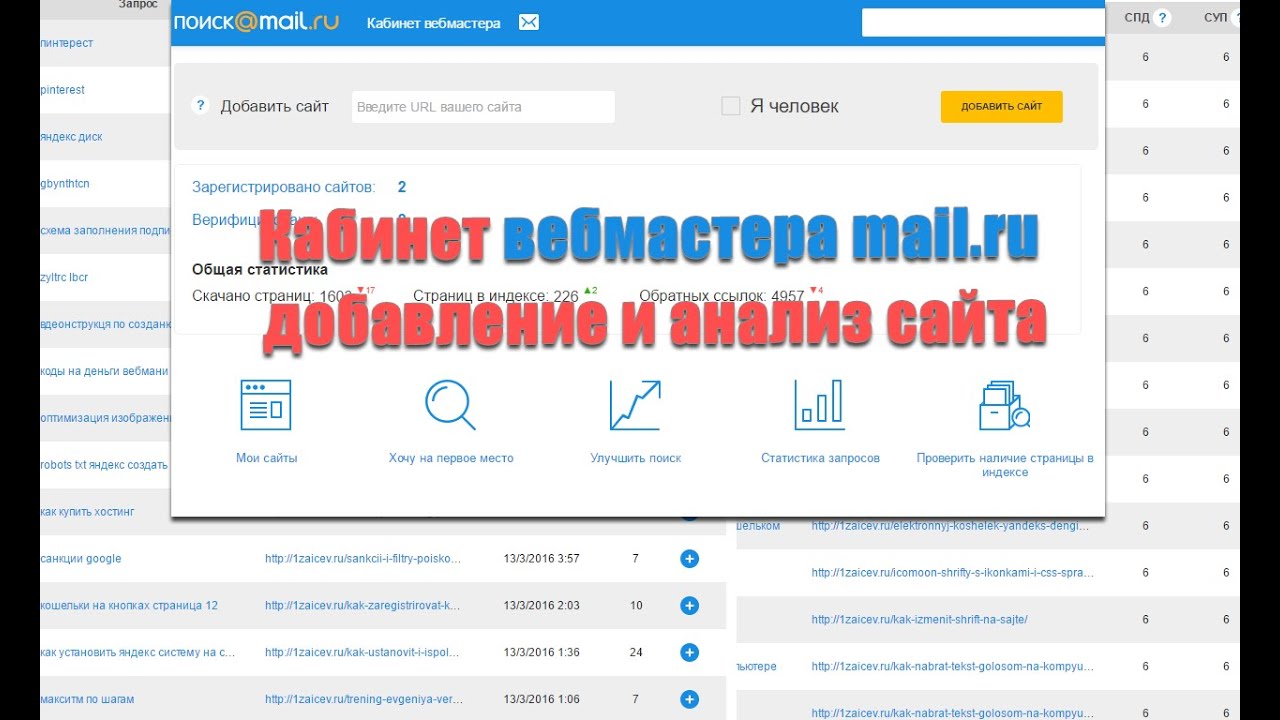The image size is (1280, 720).
Task: Open the Проверить наличие страницы в индексе icon
Action: coord(1004,405)
